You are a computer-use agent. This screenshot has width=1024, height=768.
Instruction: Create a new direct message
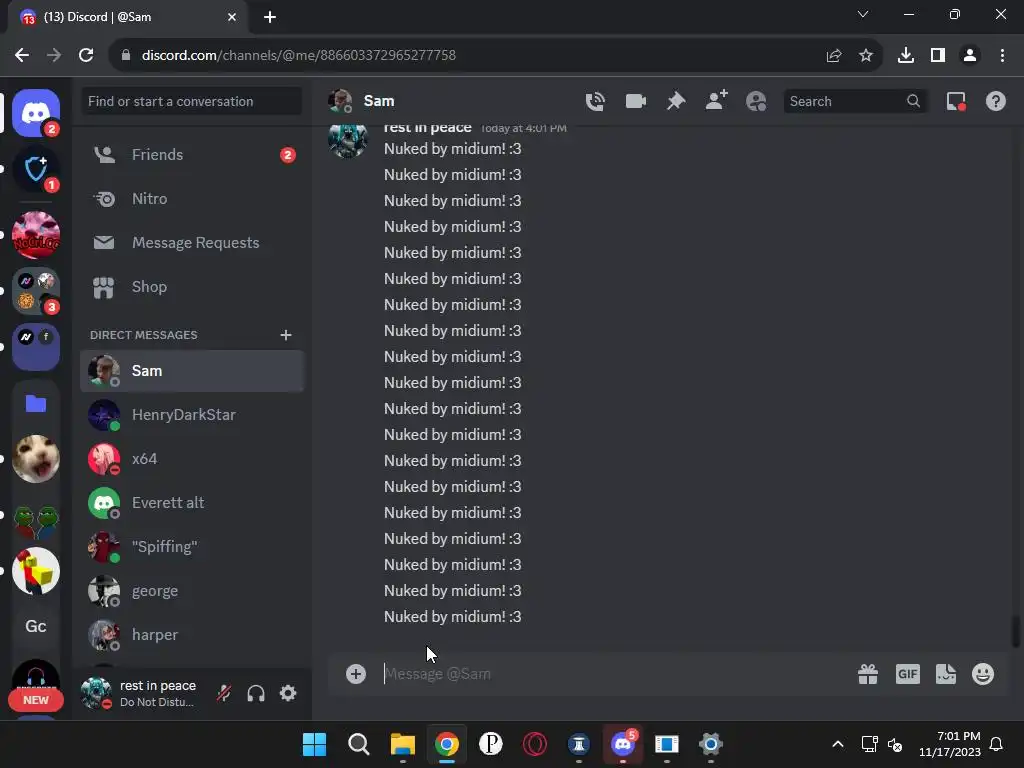tap(286, 335)
